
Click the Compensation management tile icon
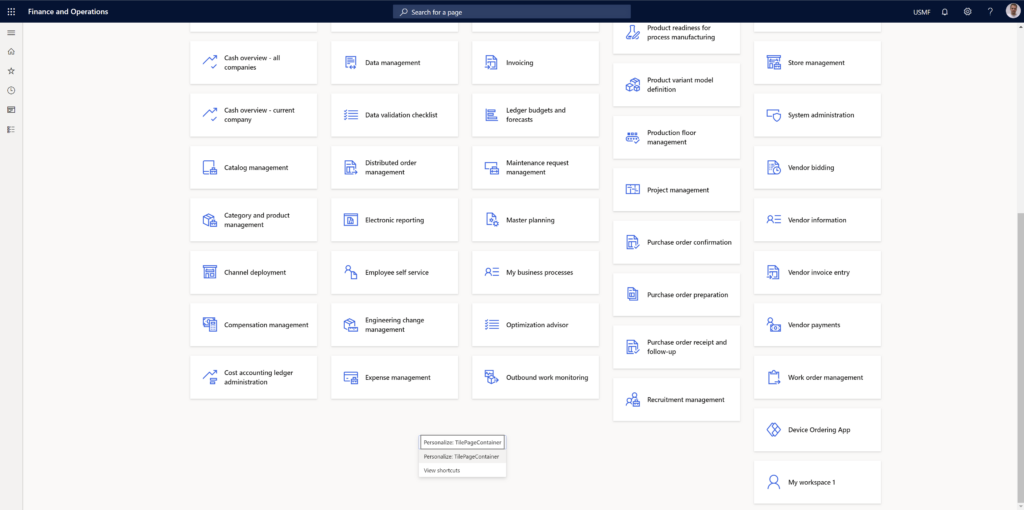pyautogui.click(x=210, y=325)
